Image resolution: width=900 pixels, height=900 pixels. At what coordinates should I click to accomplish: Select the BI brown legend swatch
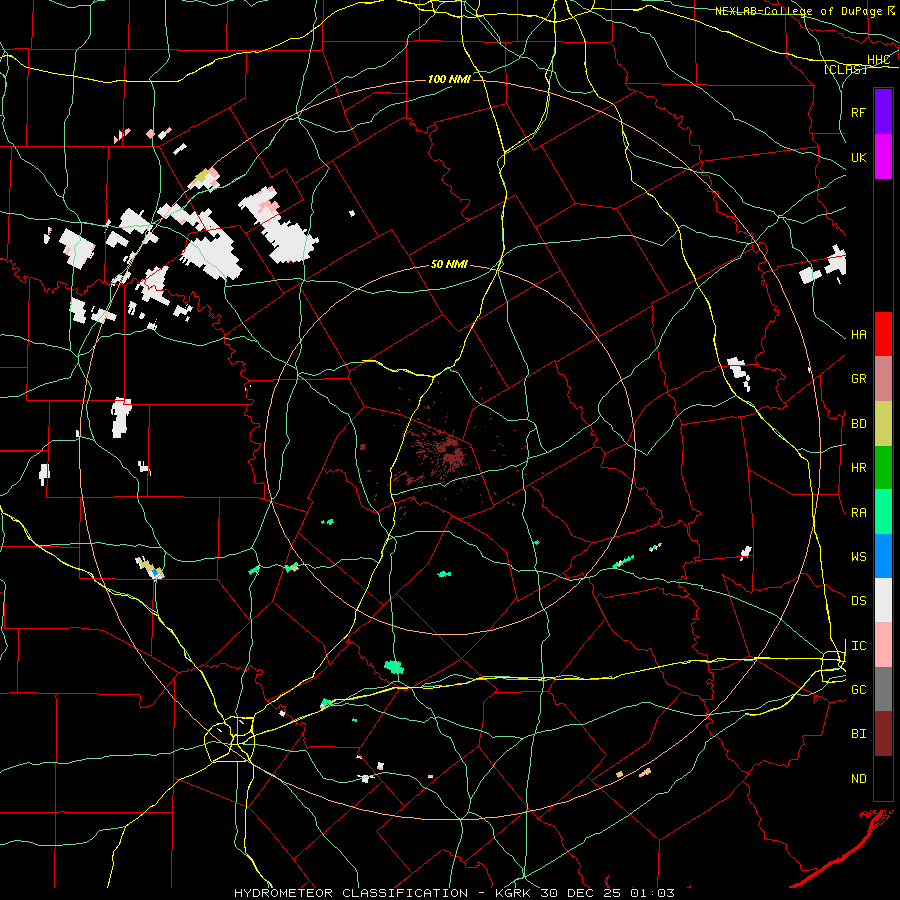883,734
